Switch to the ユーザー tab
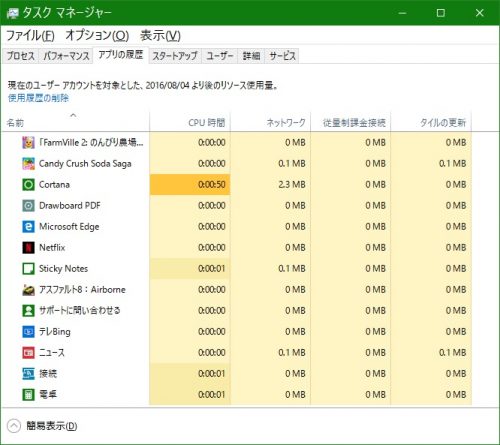This screenshot has width=500, height=445. (x=220, y=56)
